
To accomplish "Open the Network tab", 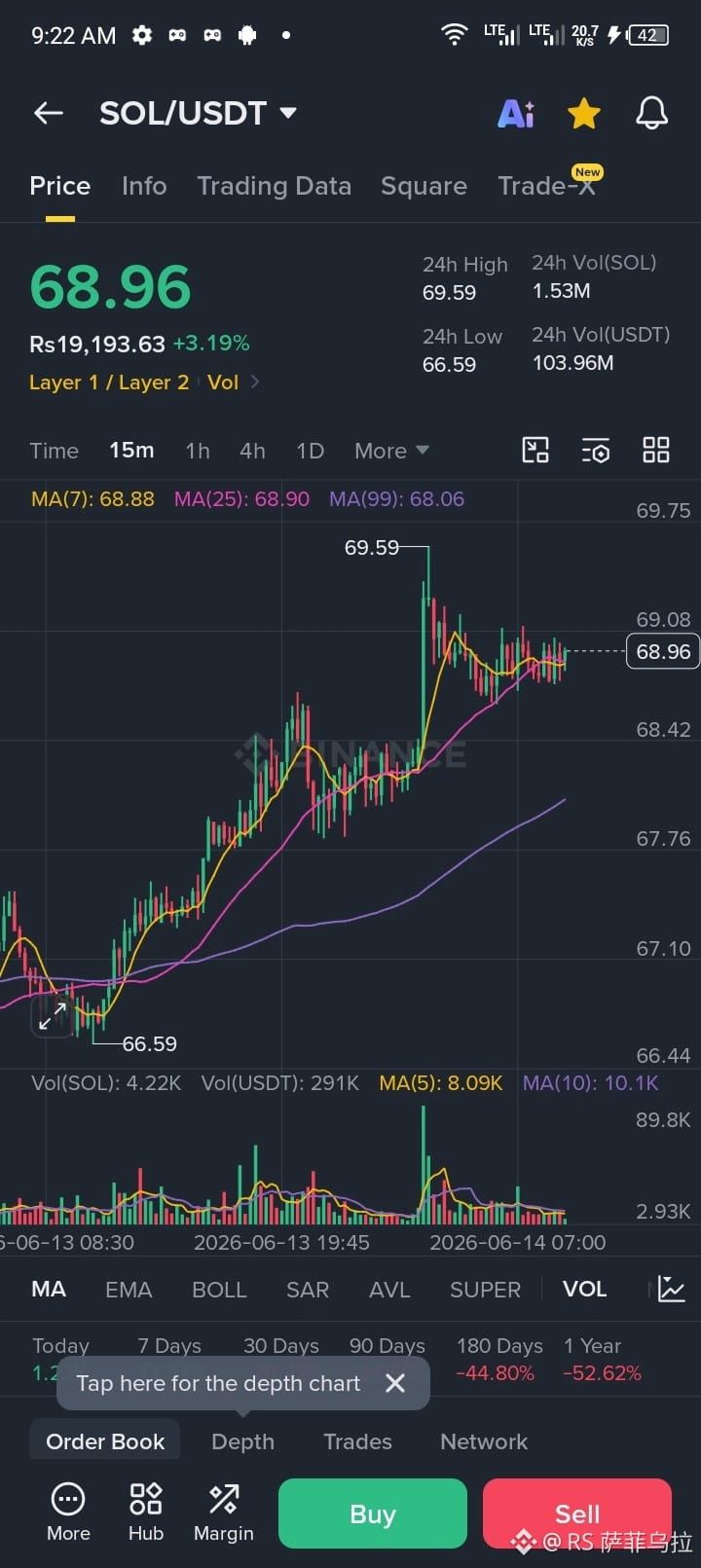I will coord(484,1441).
